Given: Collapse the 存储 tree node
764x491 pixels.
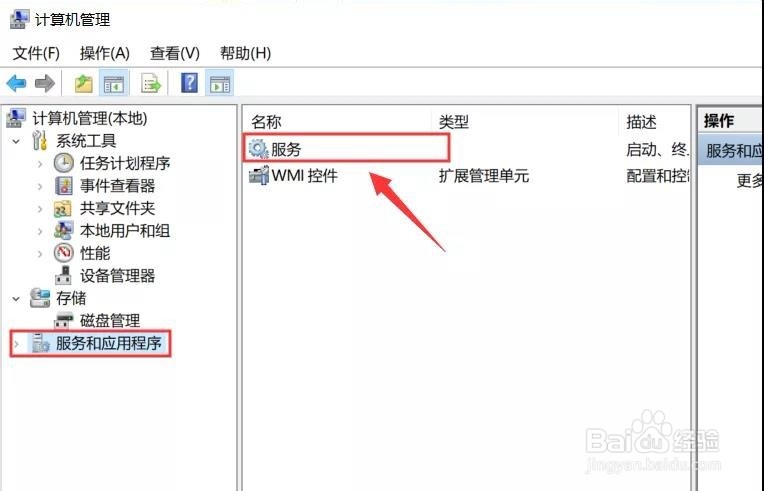Looking at the screenshot, I should [17, 299].
